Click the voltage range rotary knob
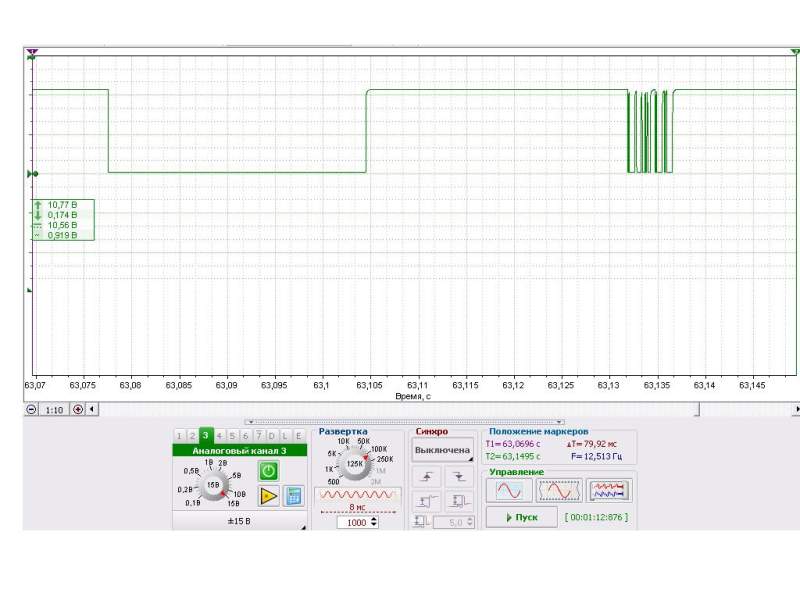The image size is (800, 600). [x=212, y=484]
